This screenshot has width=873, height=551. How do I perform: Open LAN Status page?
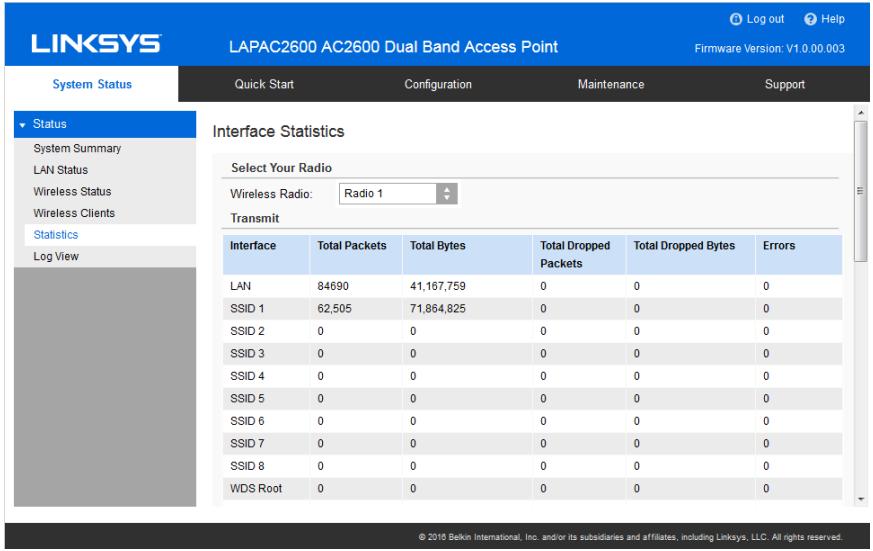tap(61, 170)
